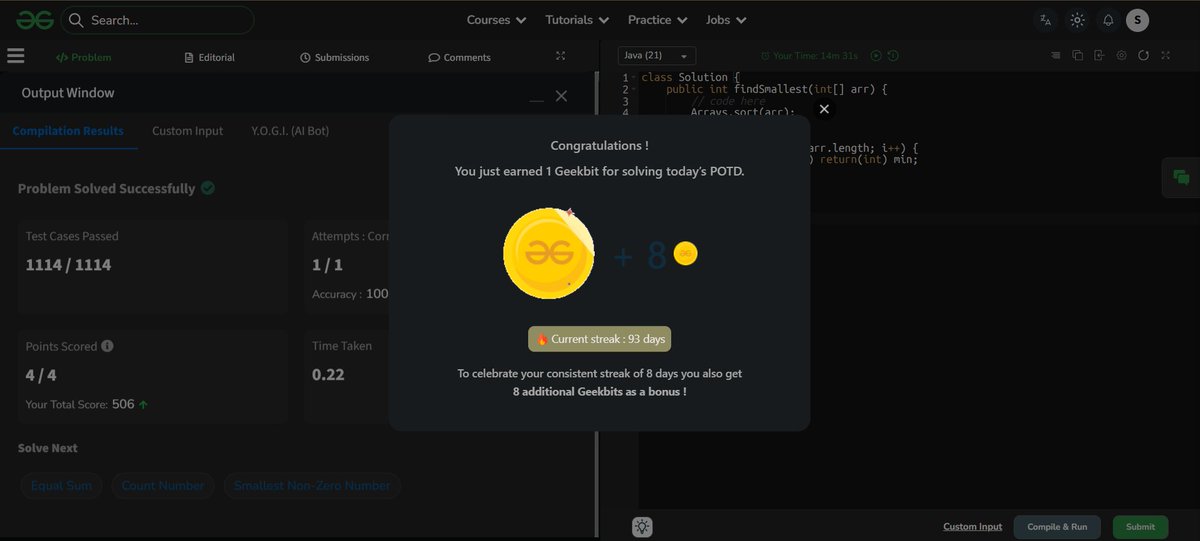
Task: Open Smallest Non-Zero Number problem
Action: (312, 486)
